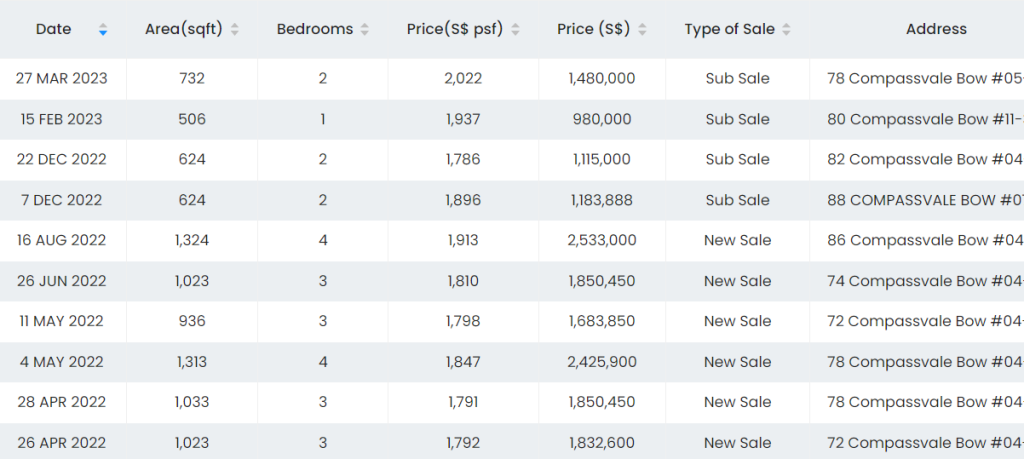Select the Date column header label
This screenshot has height=459, width=1024.
pos(54,29)
